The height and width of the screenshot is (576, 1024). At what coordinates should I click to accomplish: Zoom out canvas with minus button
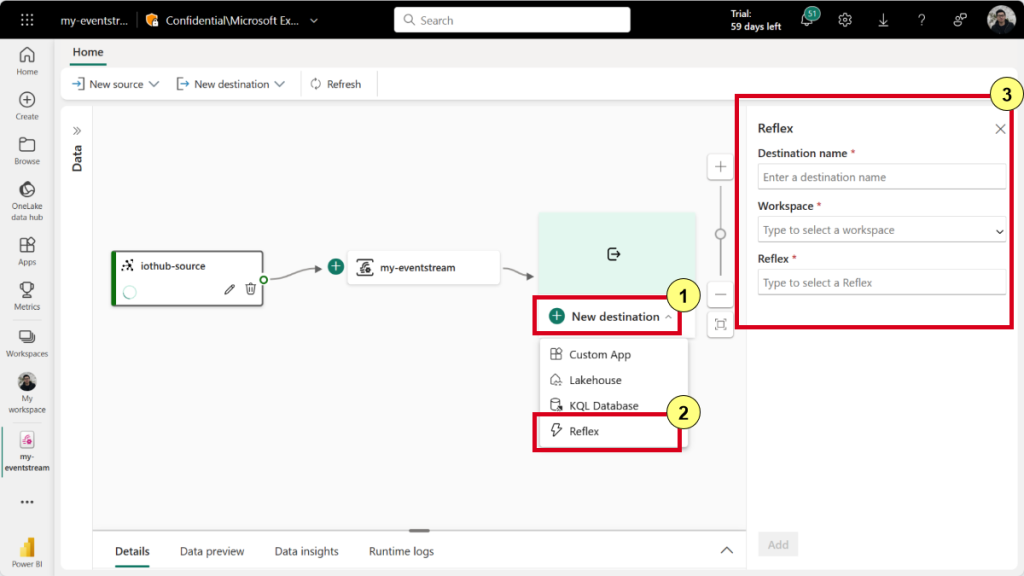[720, 295]
